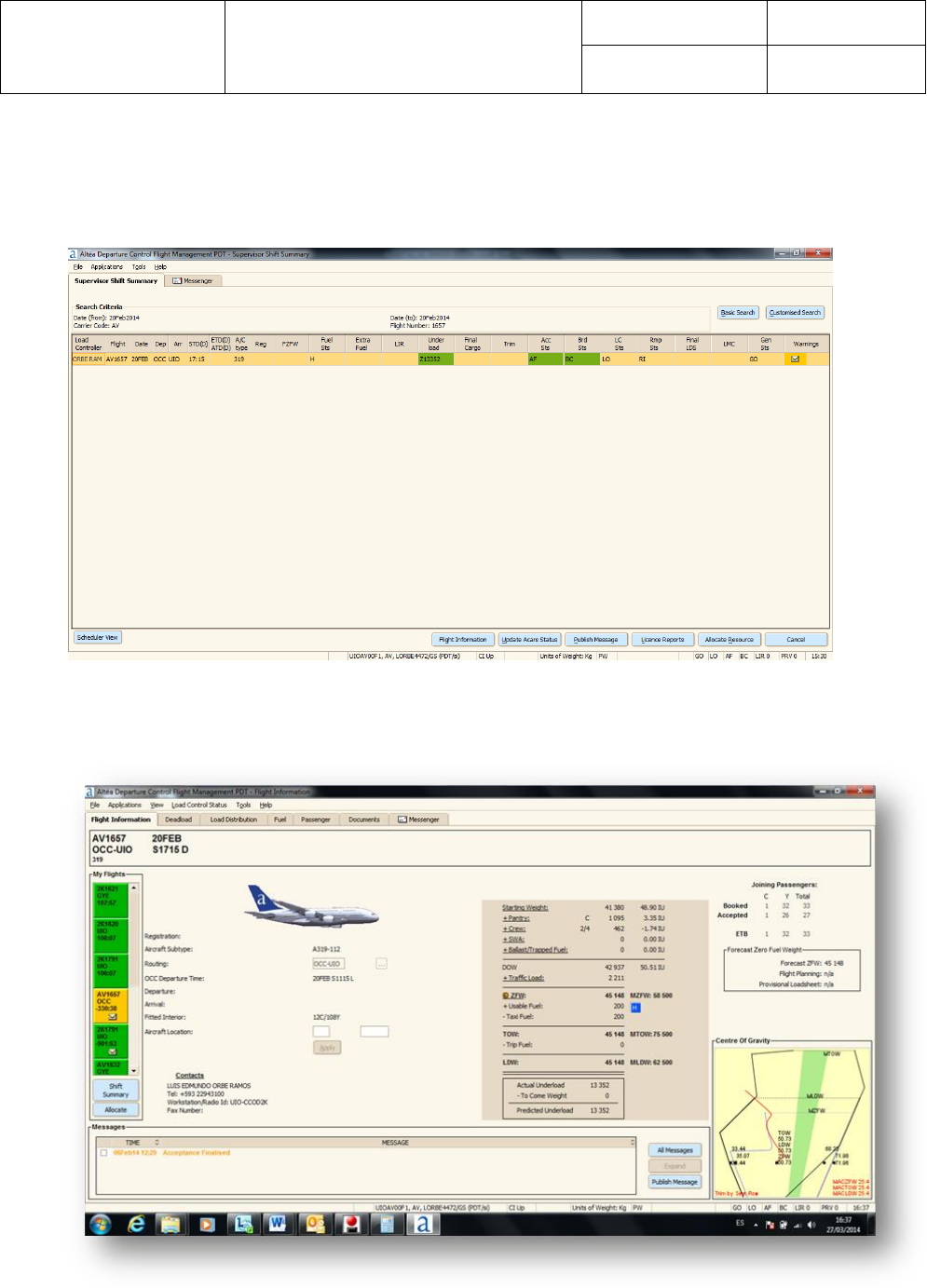This screenshot has height=1288, width=927.
Task: Open Starting Weight link
Action: 525,907
